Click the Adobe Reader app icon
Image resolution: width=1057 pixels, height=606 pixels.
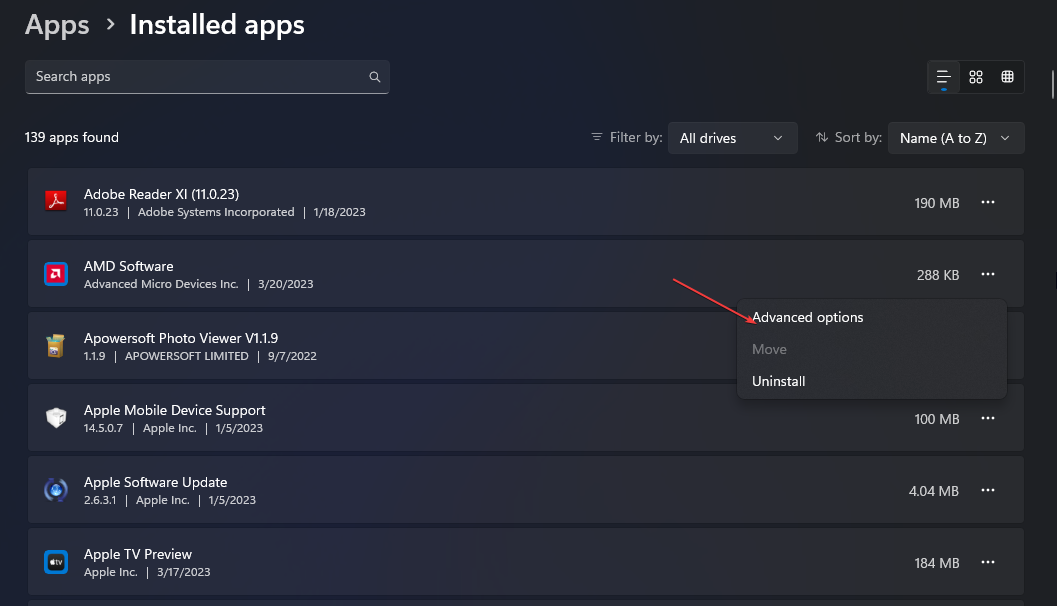click(x=55, y=202)
